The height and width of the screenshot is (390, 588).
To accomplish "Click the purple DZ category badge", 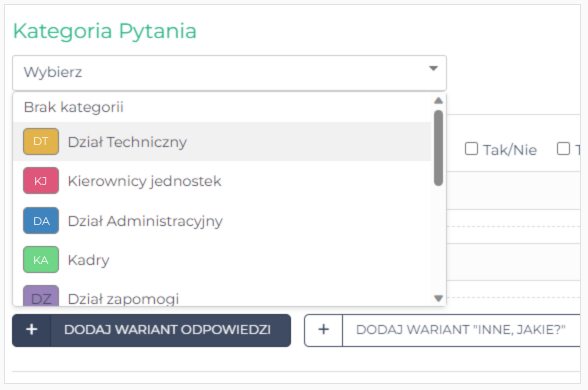I will coord(41,296).
